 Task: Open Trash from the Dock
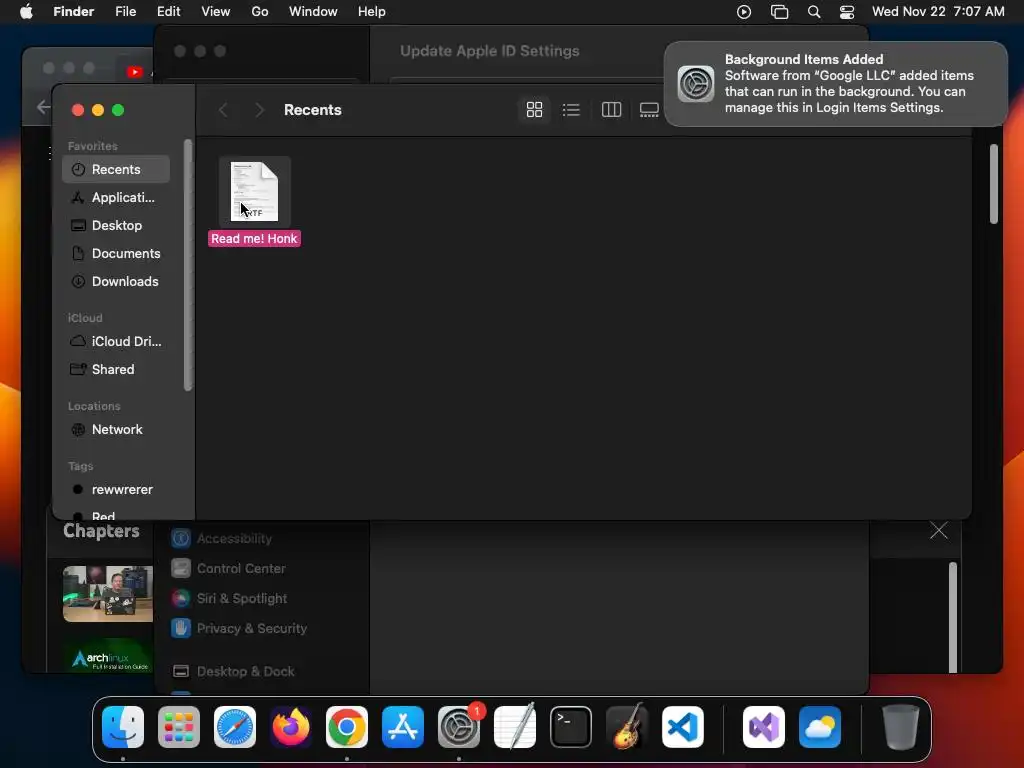901,727
